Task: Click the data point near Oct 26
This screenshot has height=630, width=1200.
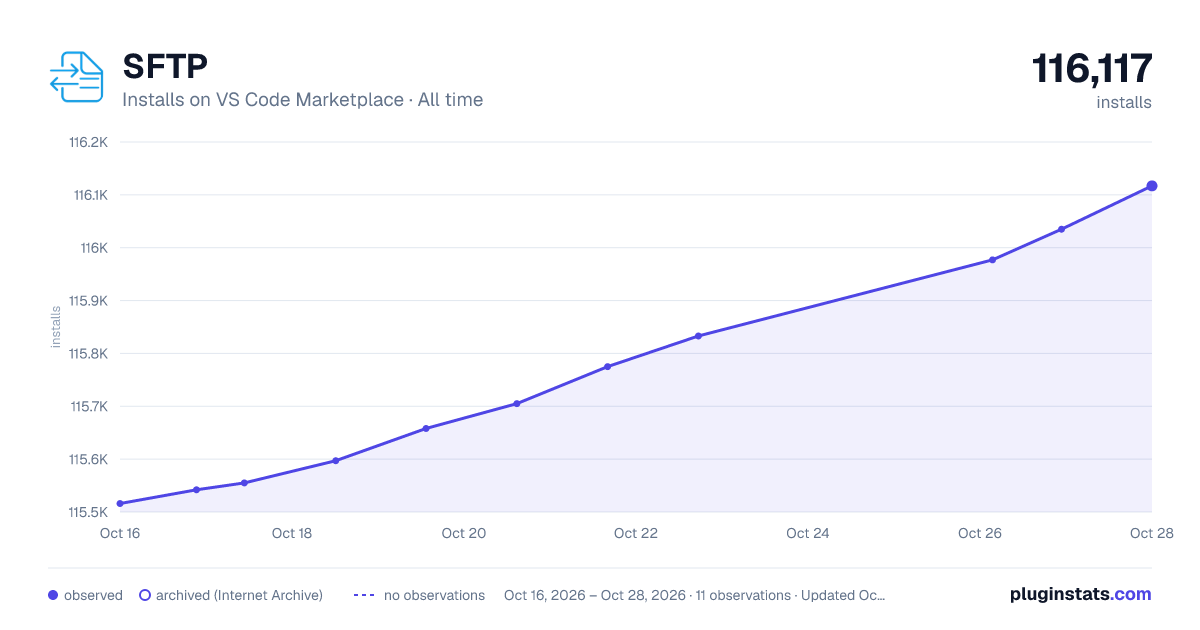Action: click(x=992, y=260)
